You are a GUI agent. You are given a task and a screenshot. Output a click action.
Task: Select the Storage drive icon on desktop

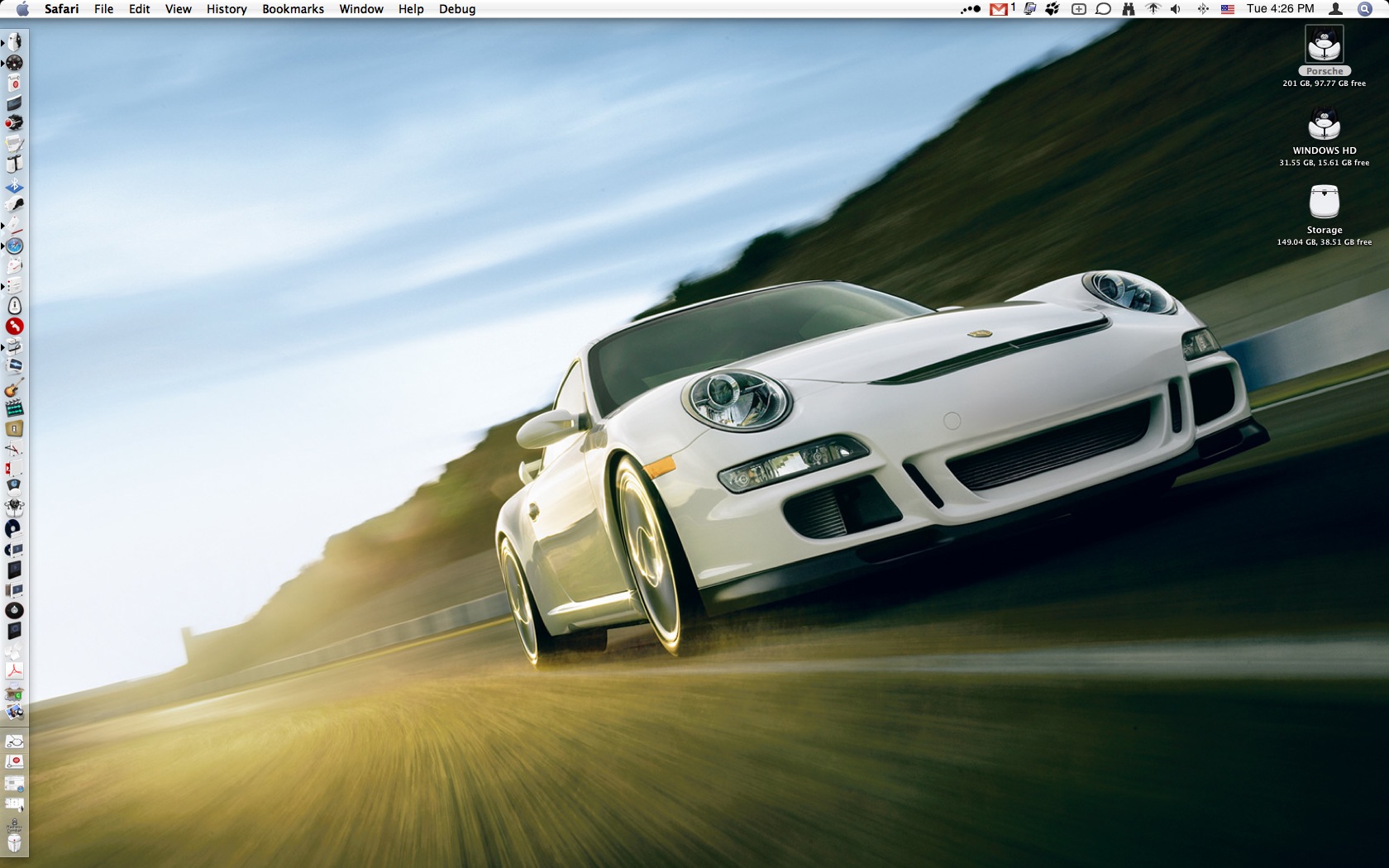(x=1325, y=203)
